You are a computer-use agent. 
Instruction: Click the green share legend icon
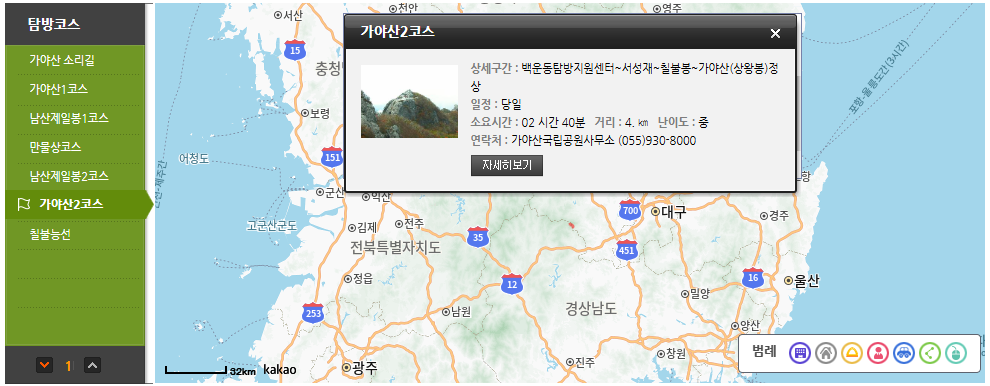pos(929,353)
